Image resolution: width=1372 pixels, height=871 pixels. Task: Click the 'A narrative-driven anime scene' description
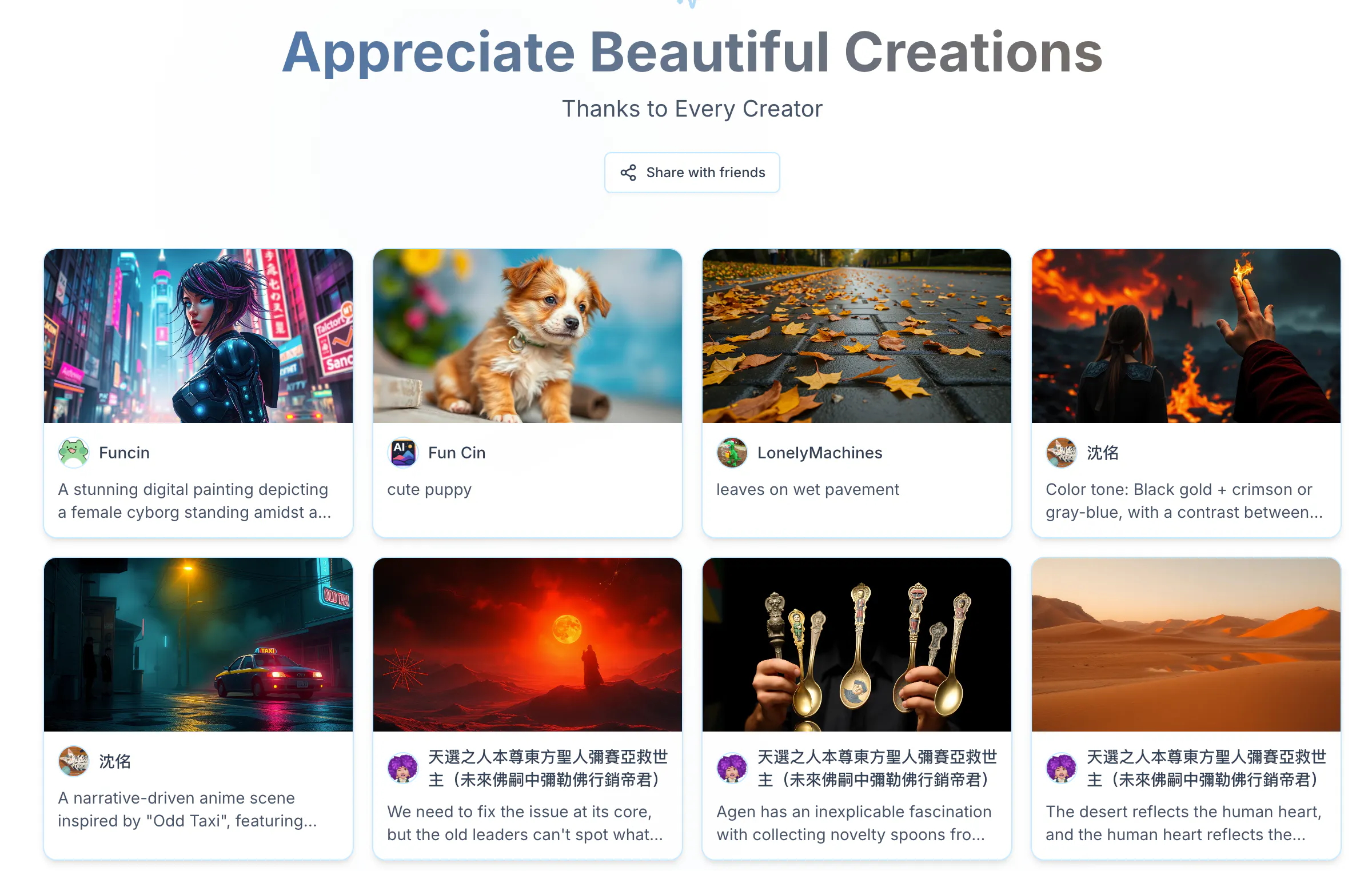(x=188, y=809)
